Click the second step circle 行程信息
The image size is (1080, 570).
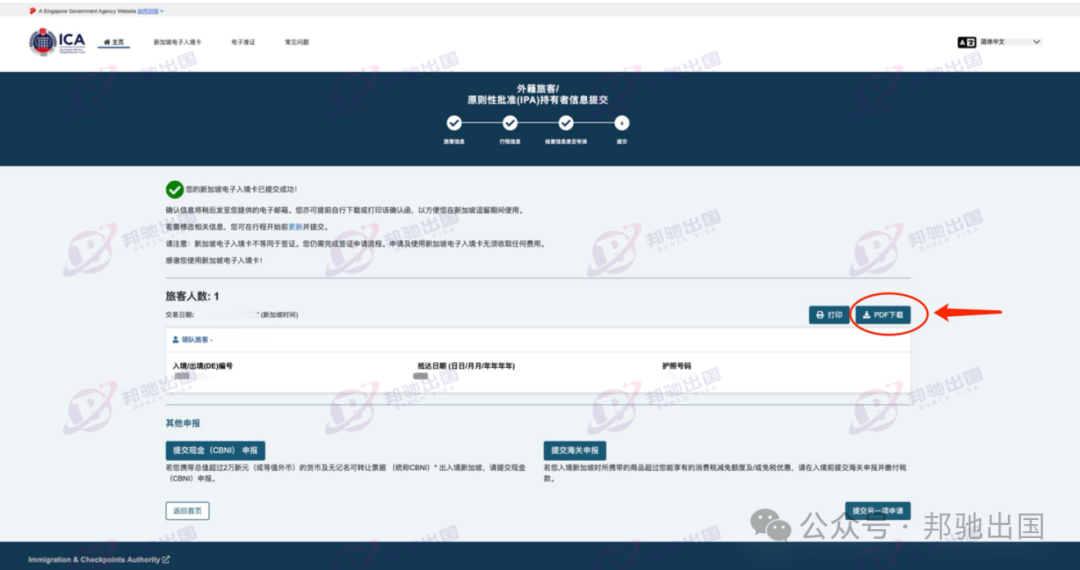coord(510,123)
